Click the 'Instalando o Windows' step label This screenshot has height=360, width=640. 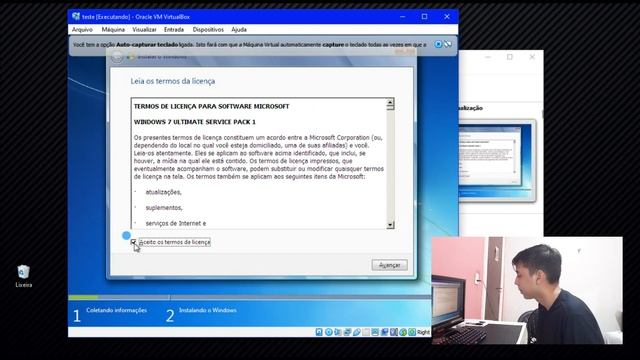point(208,310)
